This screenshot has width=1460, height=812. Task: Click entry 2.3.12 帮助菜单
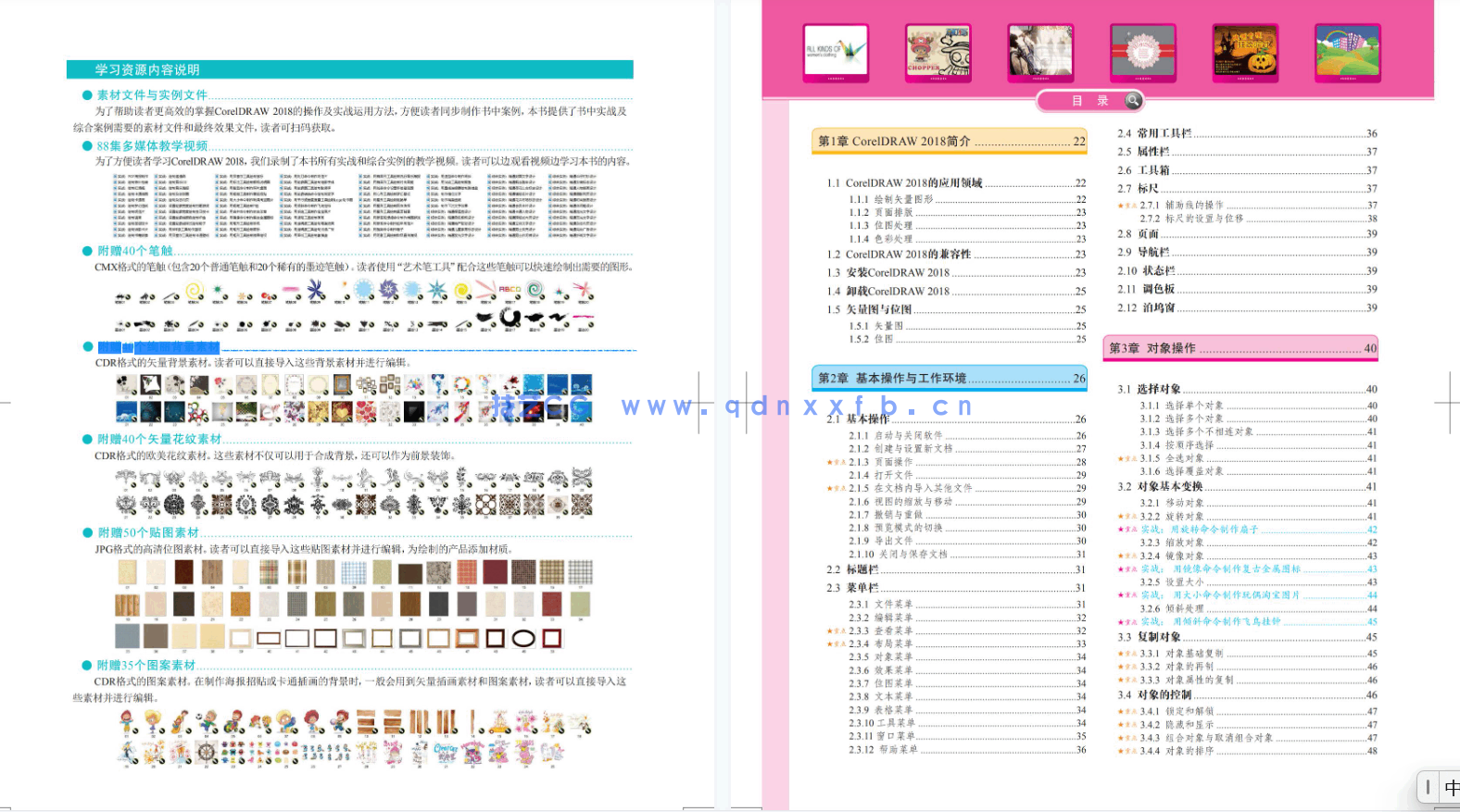click(x=967, y=749)
